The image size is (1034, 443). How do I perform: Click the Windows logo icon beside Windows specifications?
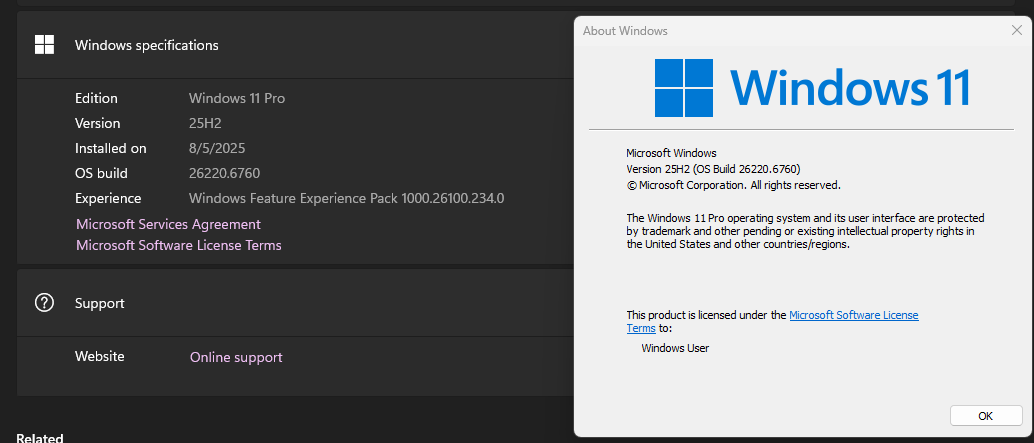pyautogui.click(x=44, y=44)
